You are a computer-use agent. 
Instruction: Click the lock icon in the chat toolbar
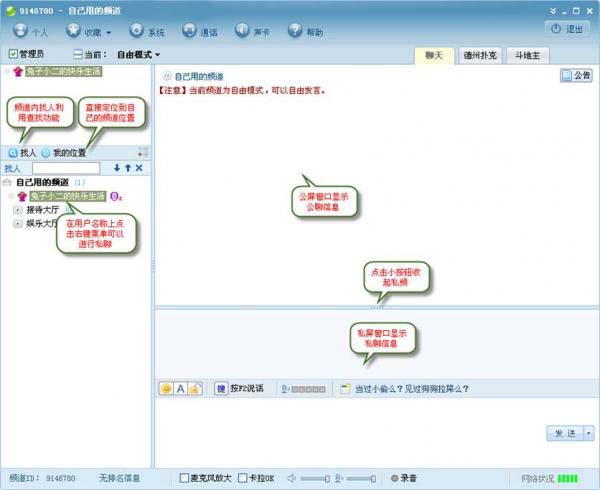195,389
